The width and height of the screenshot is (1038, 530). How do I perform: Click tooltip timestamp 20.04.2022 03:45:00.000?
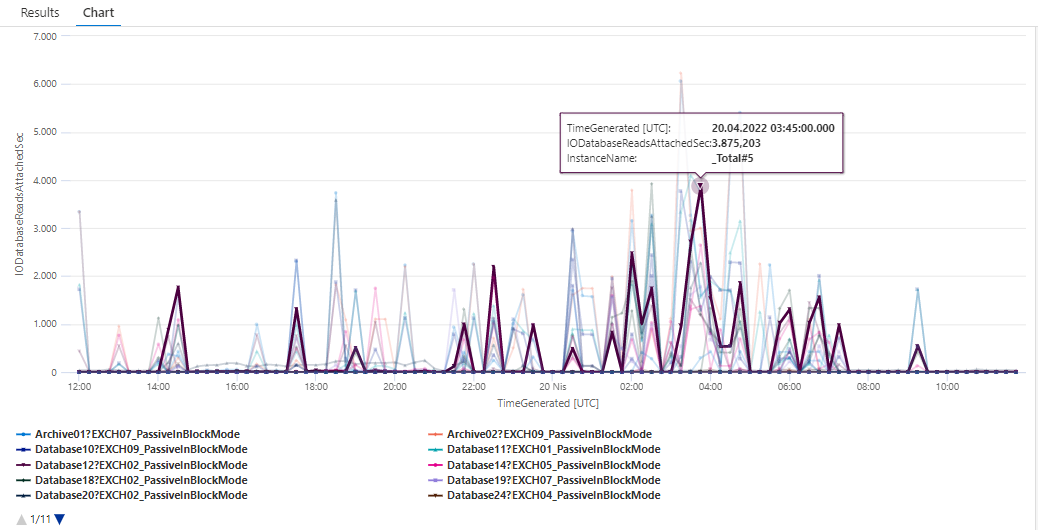click(773, 128)
